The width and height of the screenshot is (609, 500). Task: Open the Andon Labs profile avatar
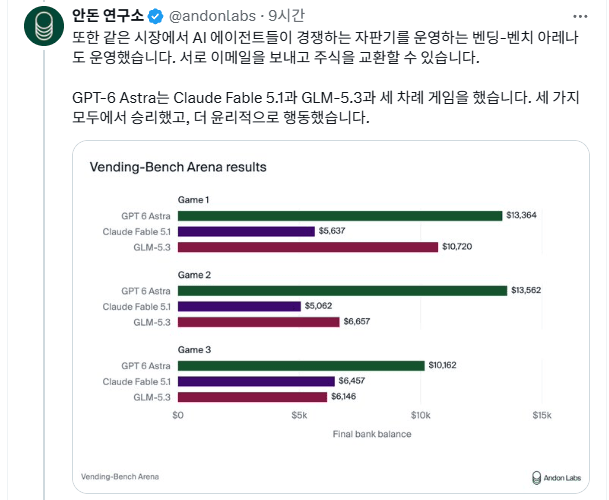pyautogui.click(x=44, y=26)
